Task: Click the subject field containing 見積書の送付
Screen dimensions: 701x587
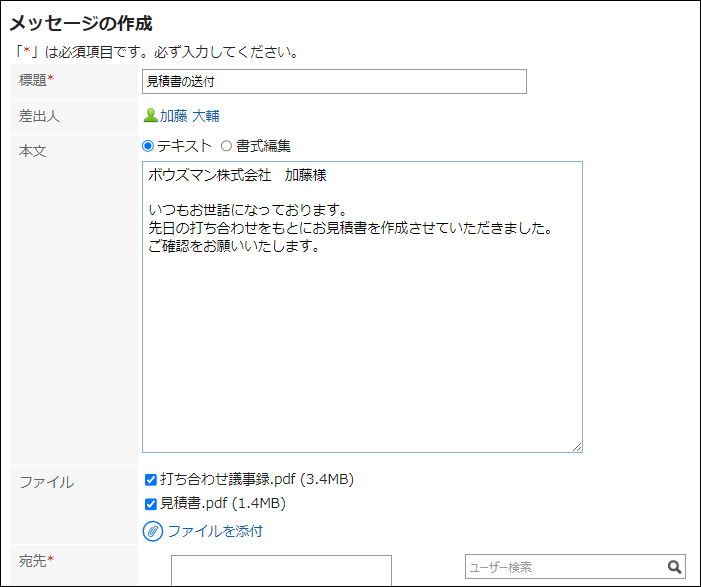Action: (x=334, y=81)
